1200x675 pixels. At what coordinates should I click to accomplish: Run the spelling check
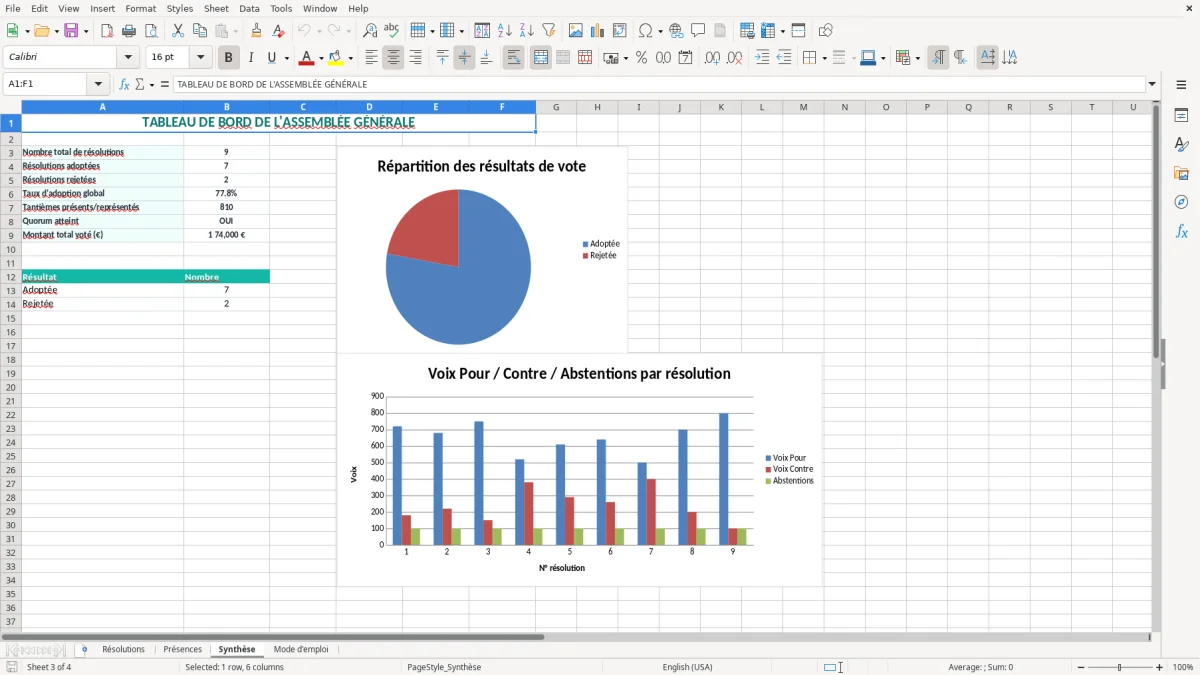tap(392, 31)
